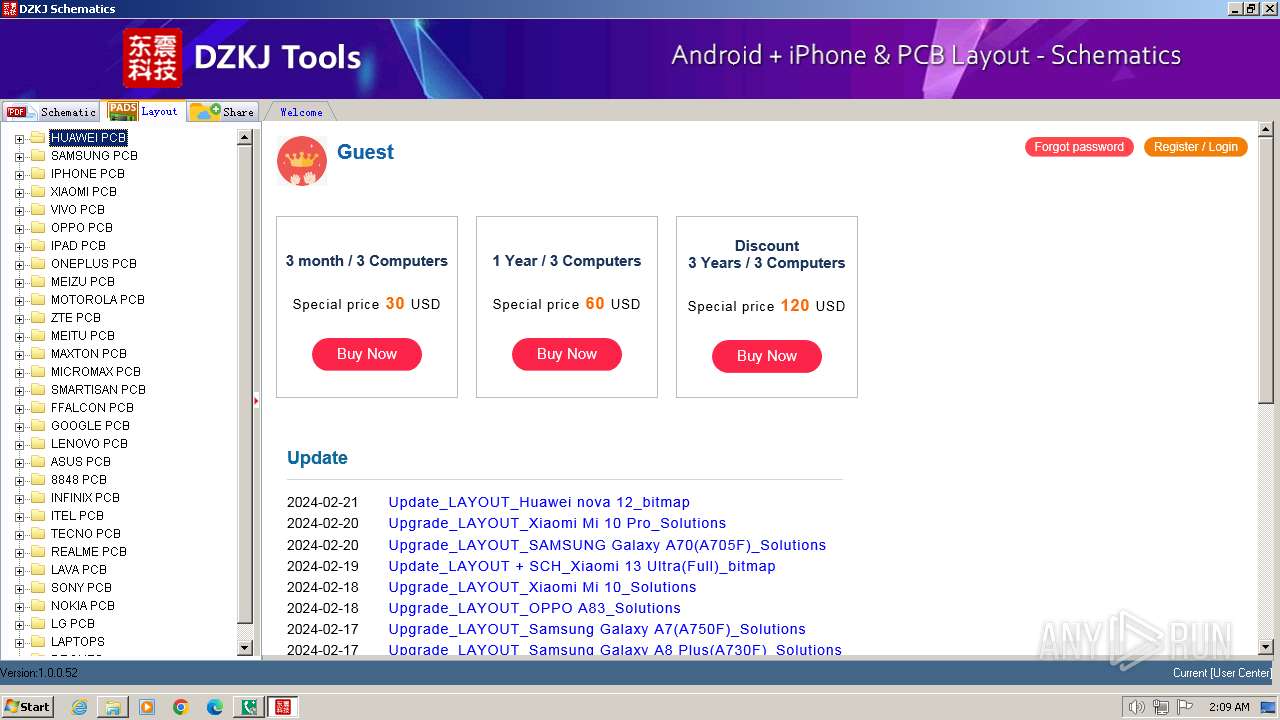Buy Now for 3 Years discount plan

[x=767, y=356]
